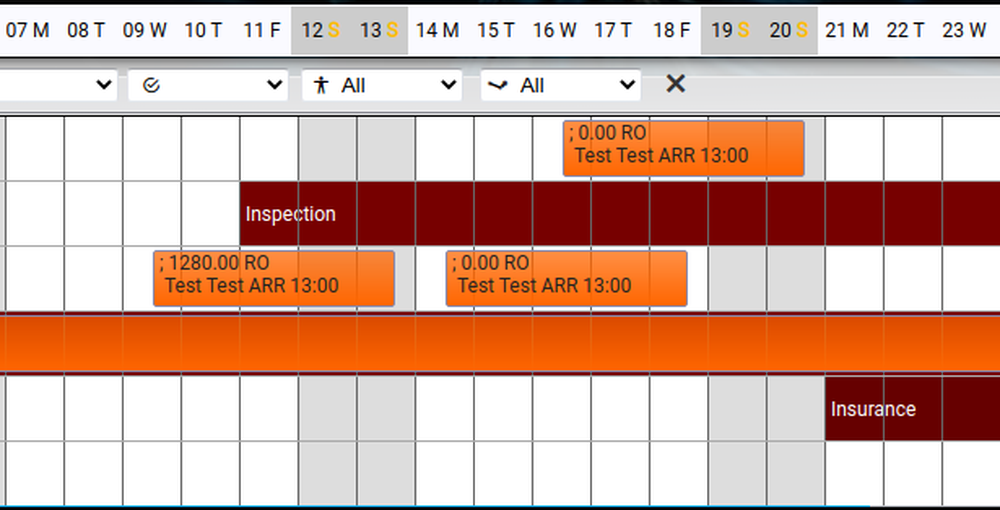Open the checkmark status filter dropdown
The width and height of the screenshot is (1000, 510).
point(208,85)
